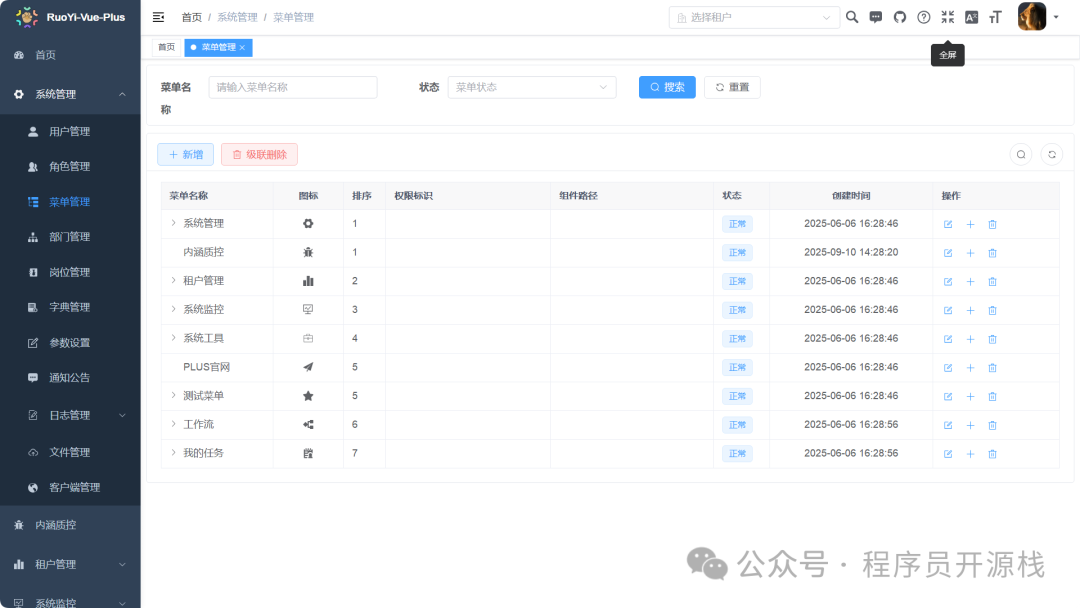The height and width of the screenshot is (608, 1080).
Task: Click the 搜索 search button
Action: [667, 87]
